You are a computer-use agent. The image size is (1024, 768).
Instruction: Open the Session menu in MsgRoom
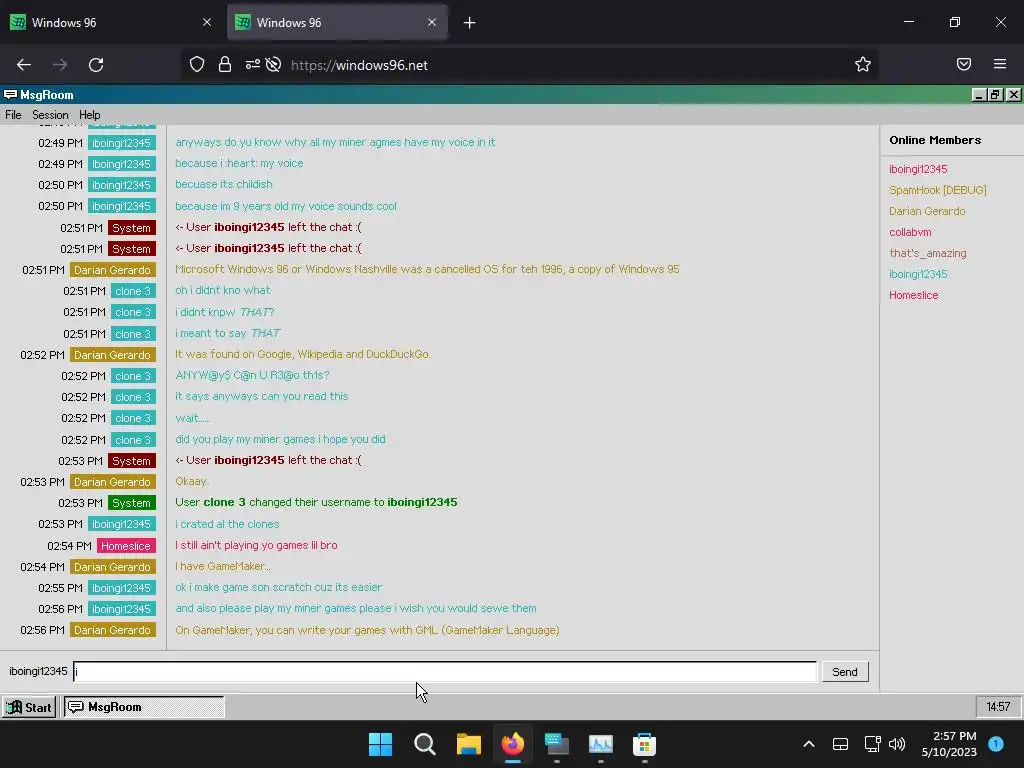point(50,115)
